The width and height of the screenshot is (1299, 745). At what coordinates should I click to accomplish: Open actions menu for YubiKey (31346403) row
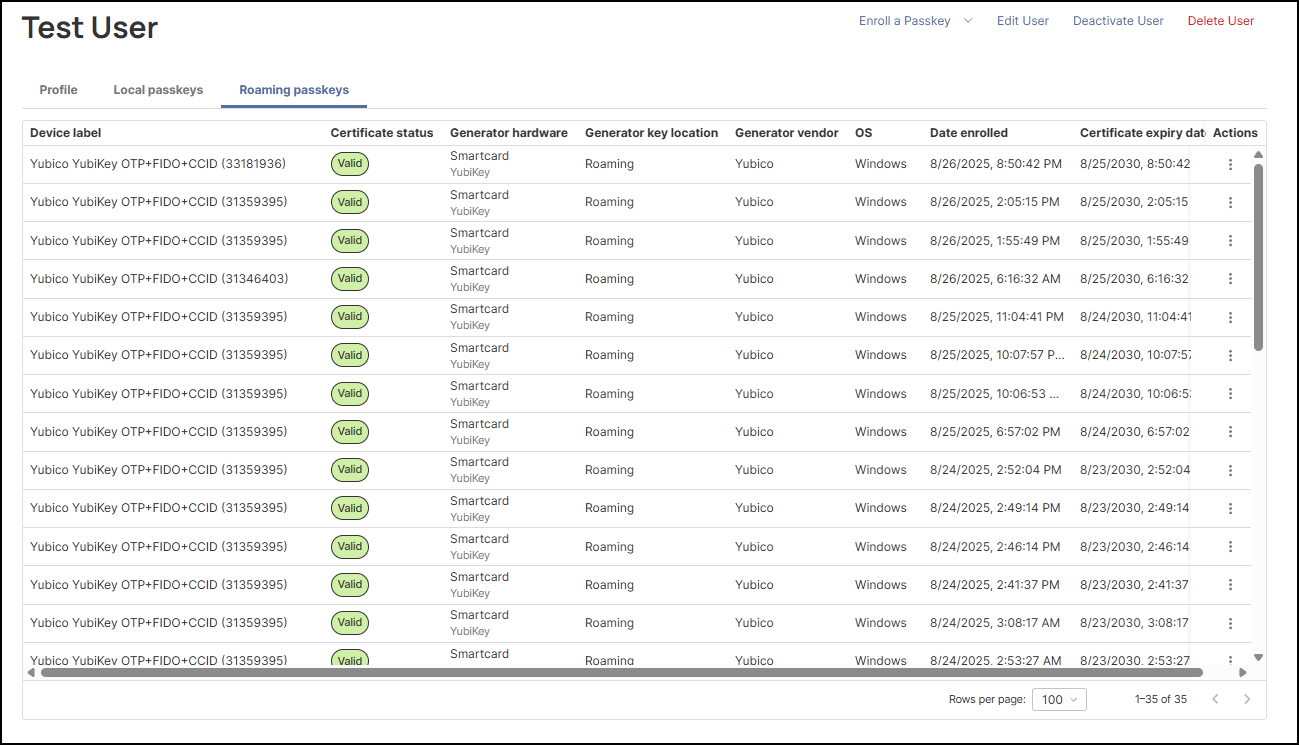point(1230,279)
